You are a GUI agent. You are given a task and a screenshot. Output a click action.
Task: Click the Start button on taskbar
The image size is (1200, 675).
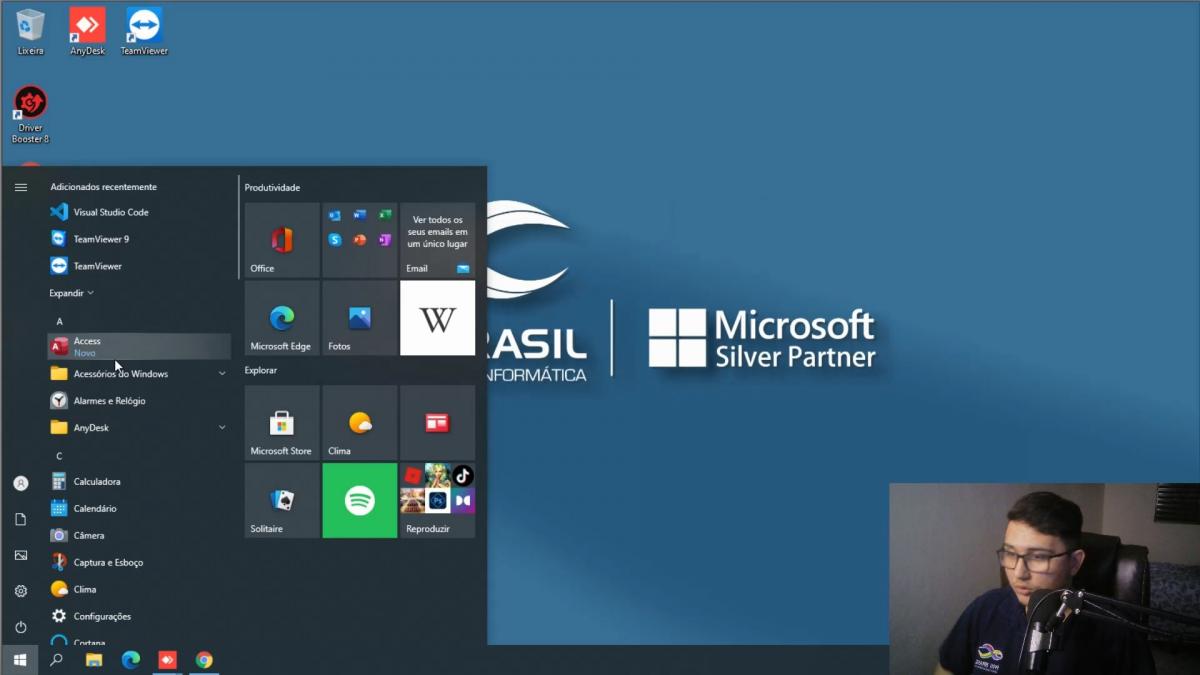click(x=19, y=660)
